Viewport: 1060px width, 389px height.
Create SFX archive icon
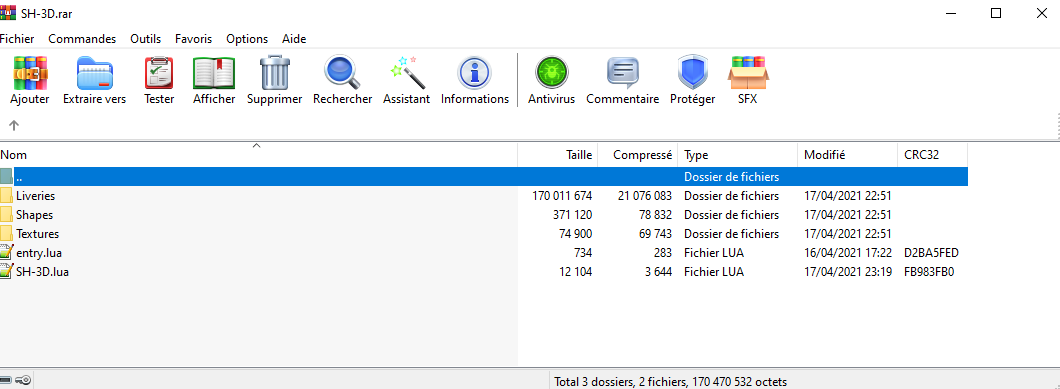[x=748, y=73]
